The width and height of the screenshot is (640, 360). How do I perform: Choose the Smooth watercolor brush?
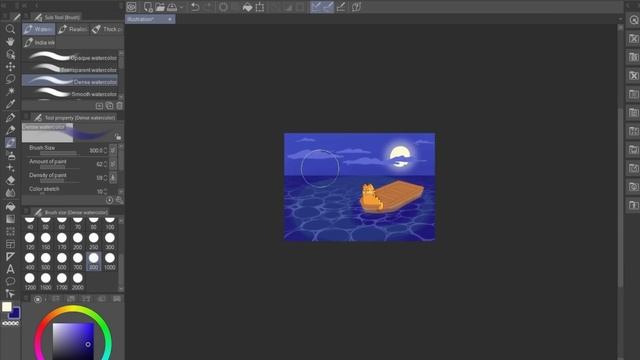click(x=70, y=93)
